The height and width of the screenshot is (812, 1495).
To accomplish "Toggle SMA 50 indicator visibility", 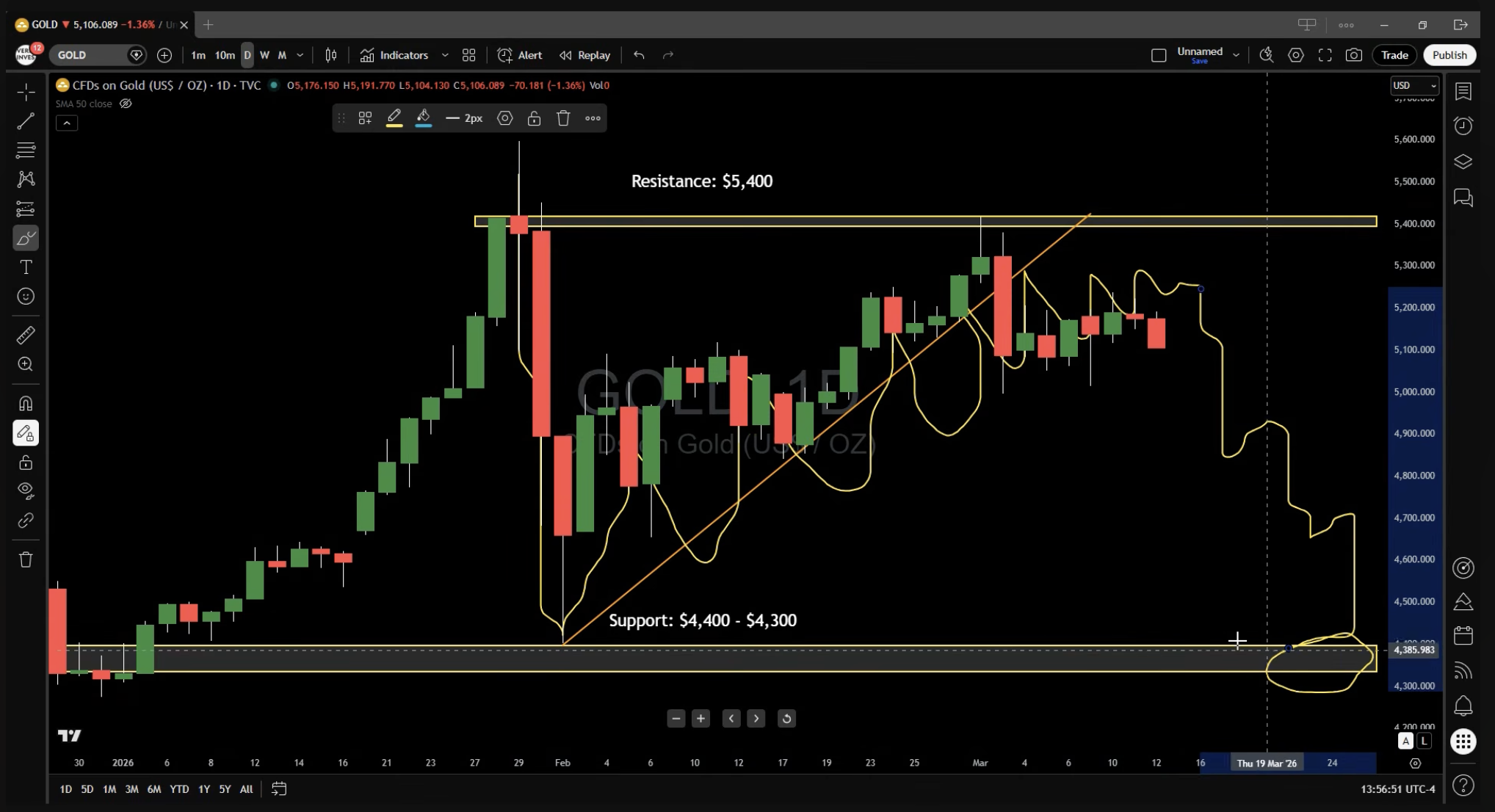I will [126, 104].
